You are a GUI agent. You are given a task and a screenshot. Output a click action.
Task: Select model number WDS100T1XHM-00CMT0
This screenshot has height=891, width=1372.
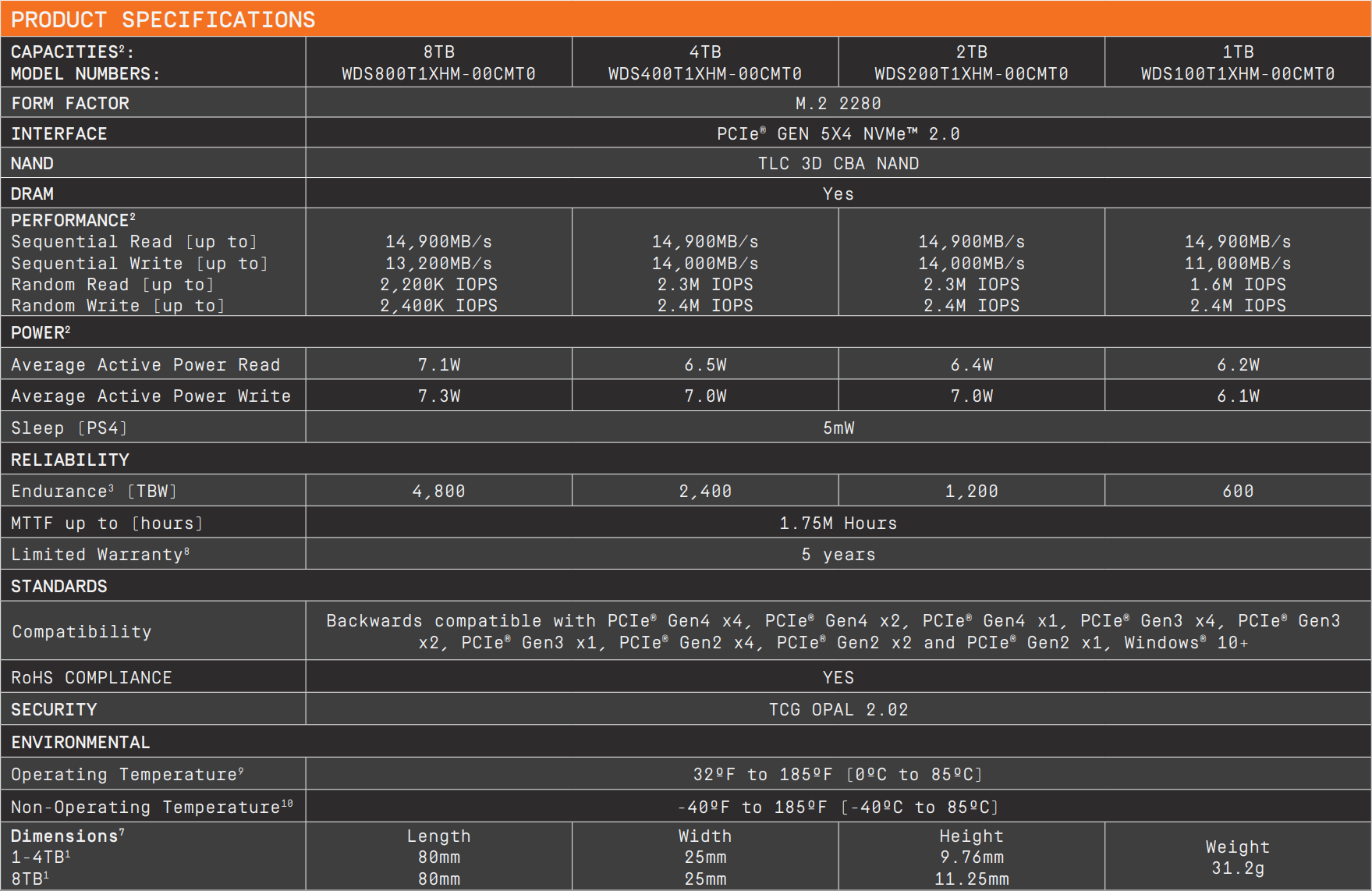1238,74
